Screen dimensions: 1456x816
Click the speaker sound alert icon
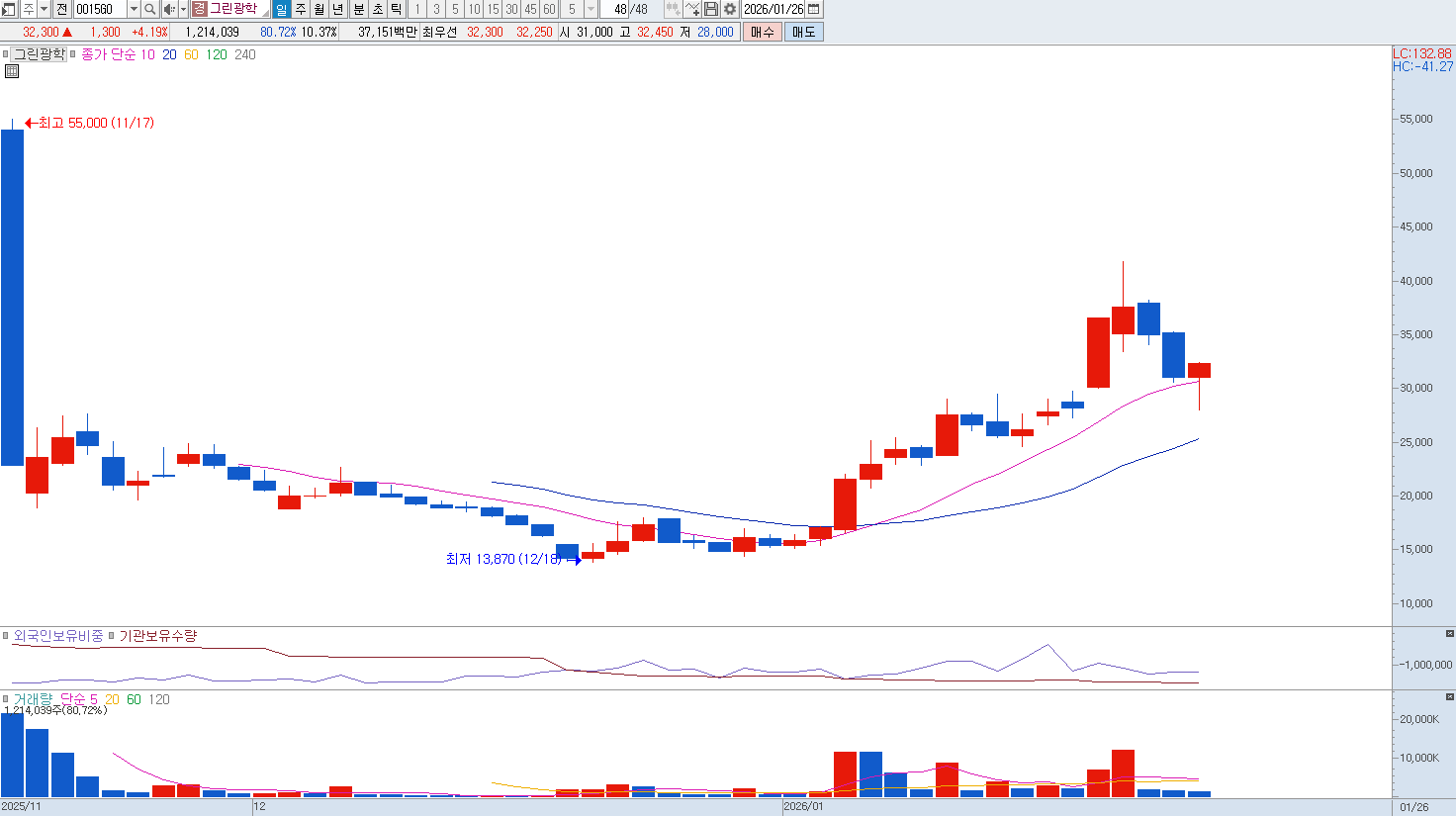(168, 9)
